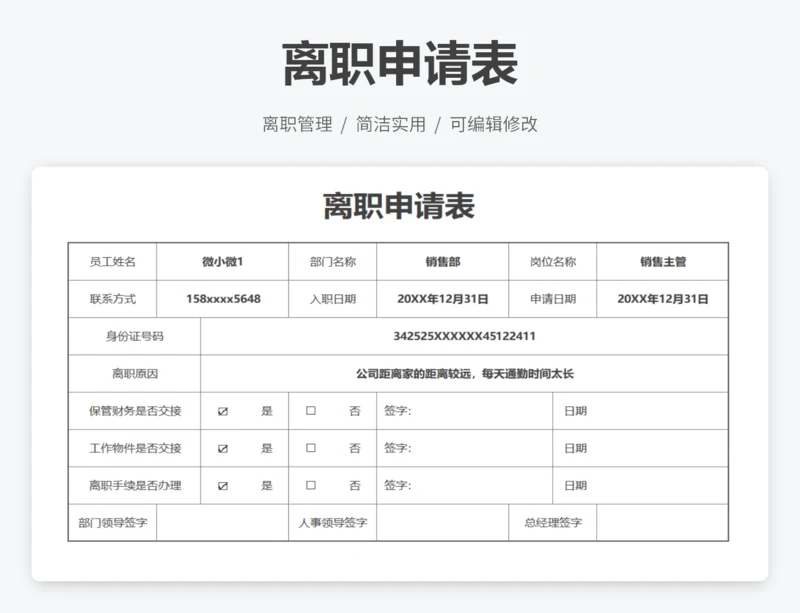
Task: Click the 部门名称 label cell
Action: (333, 262)
